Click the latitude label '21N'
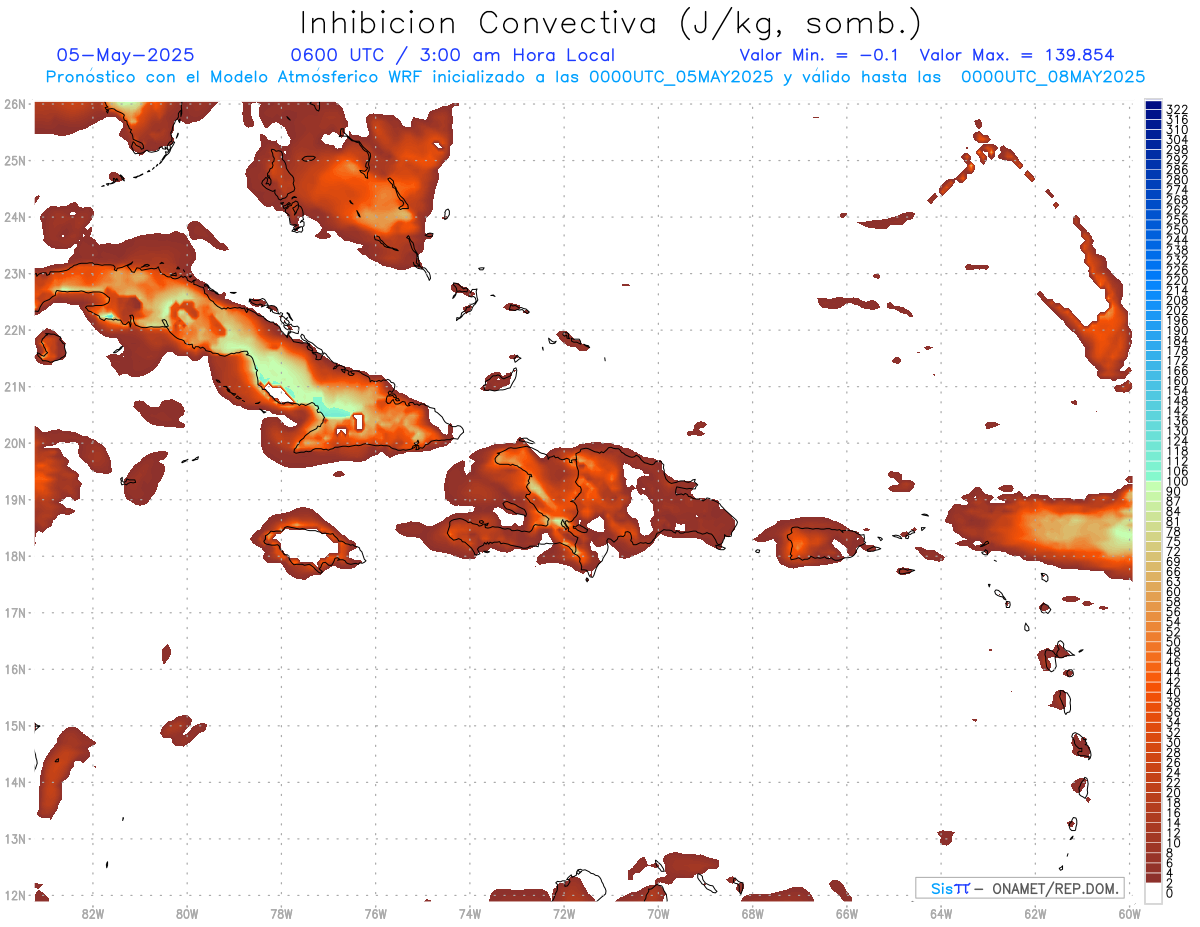This screenshot has height=927, width=1200. pyautogui.click(x=14, y=386)
